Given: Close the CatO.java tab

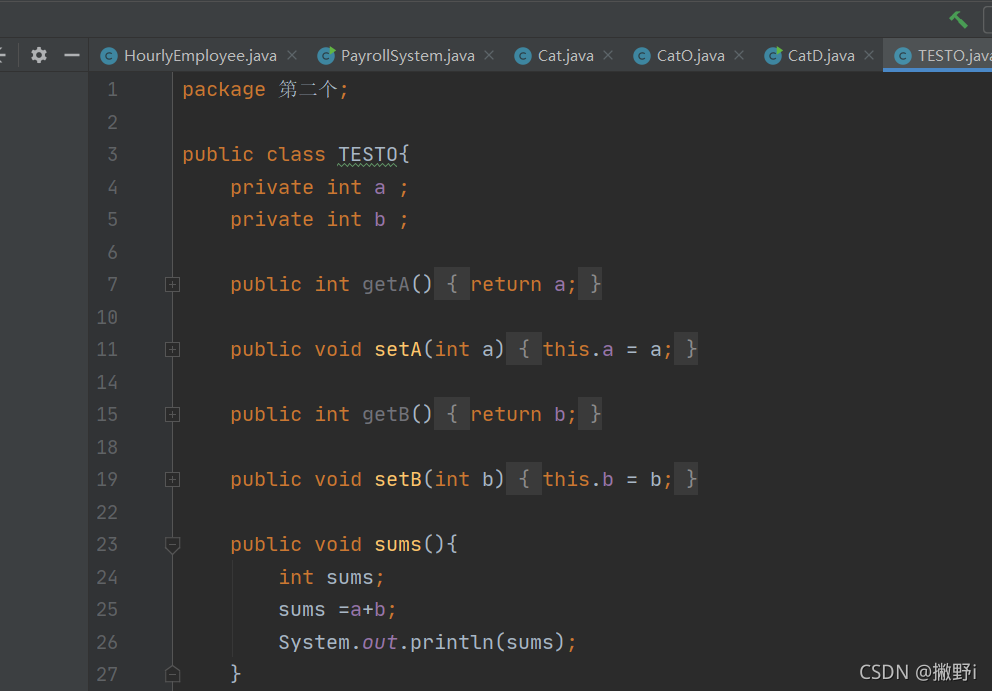Looking at the screenshot, I should (739, 55).
